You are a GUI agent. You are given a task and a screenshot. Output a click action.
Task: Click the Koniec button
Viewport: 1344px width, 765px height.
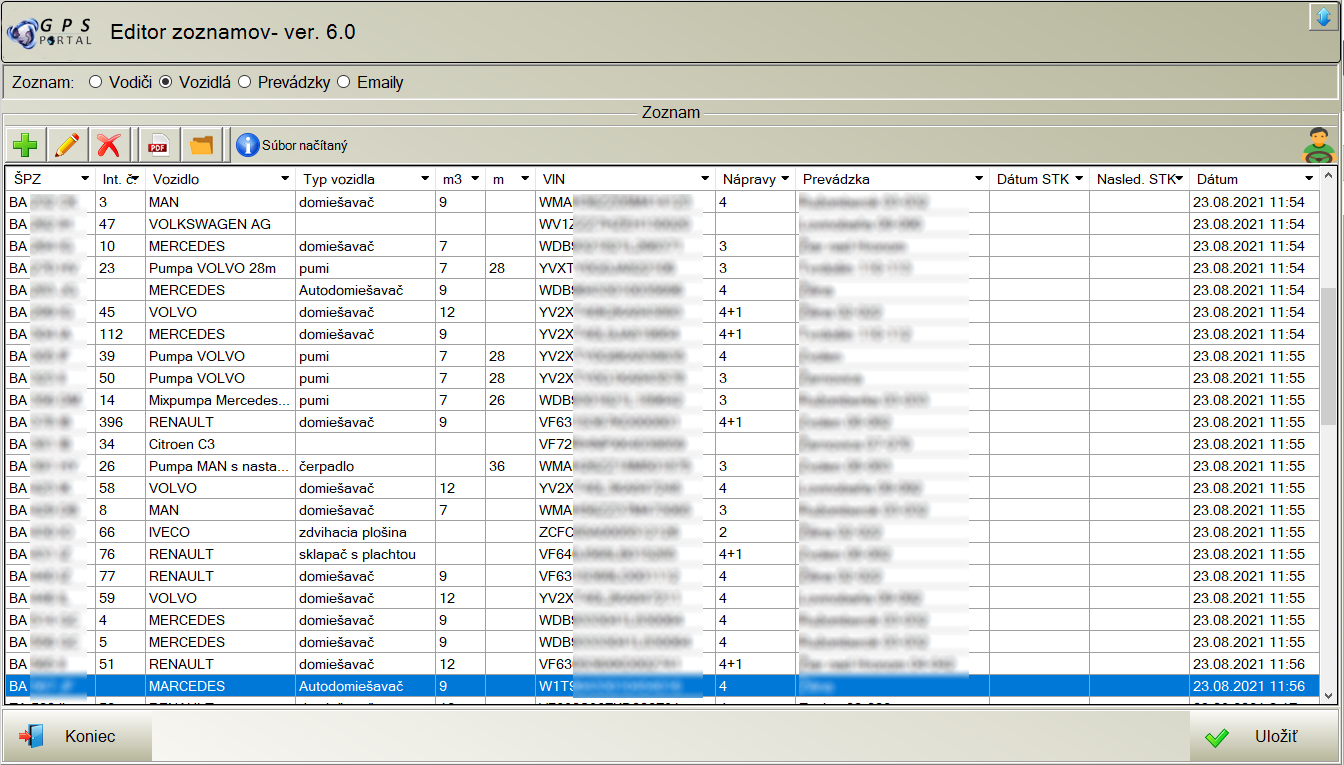point(77,737)
